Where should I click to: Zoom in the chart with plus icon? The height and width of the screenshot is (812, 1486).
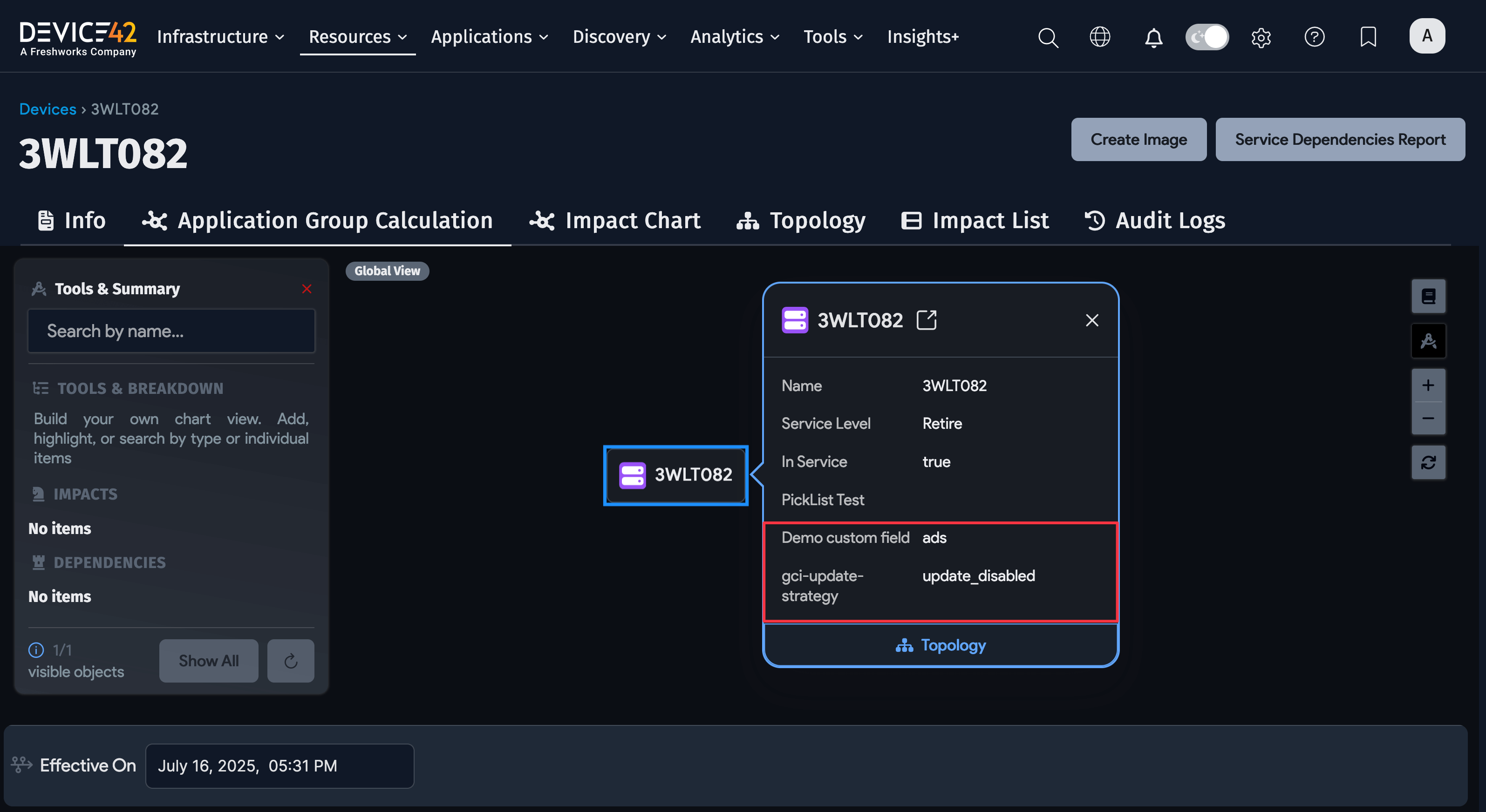point(1428,385)
